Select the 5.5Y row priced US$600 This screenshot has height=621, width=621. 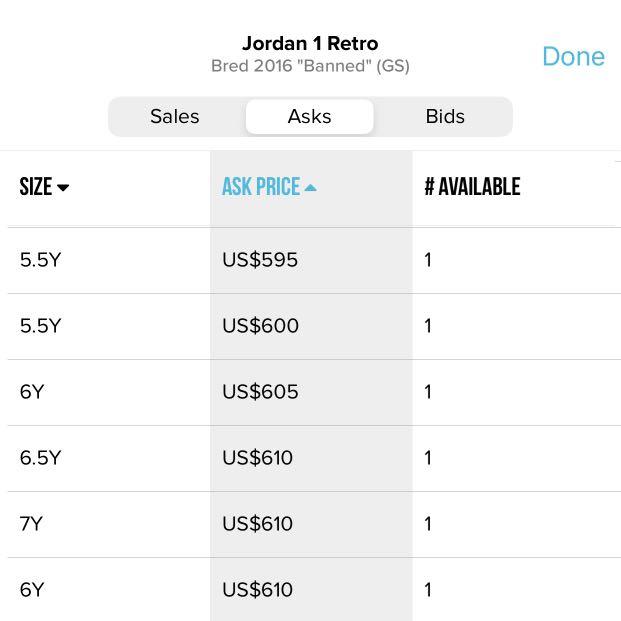pos(310,326)
